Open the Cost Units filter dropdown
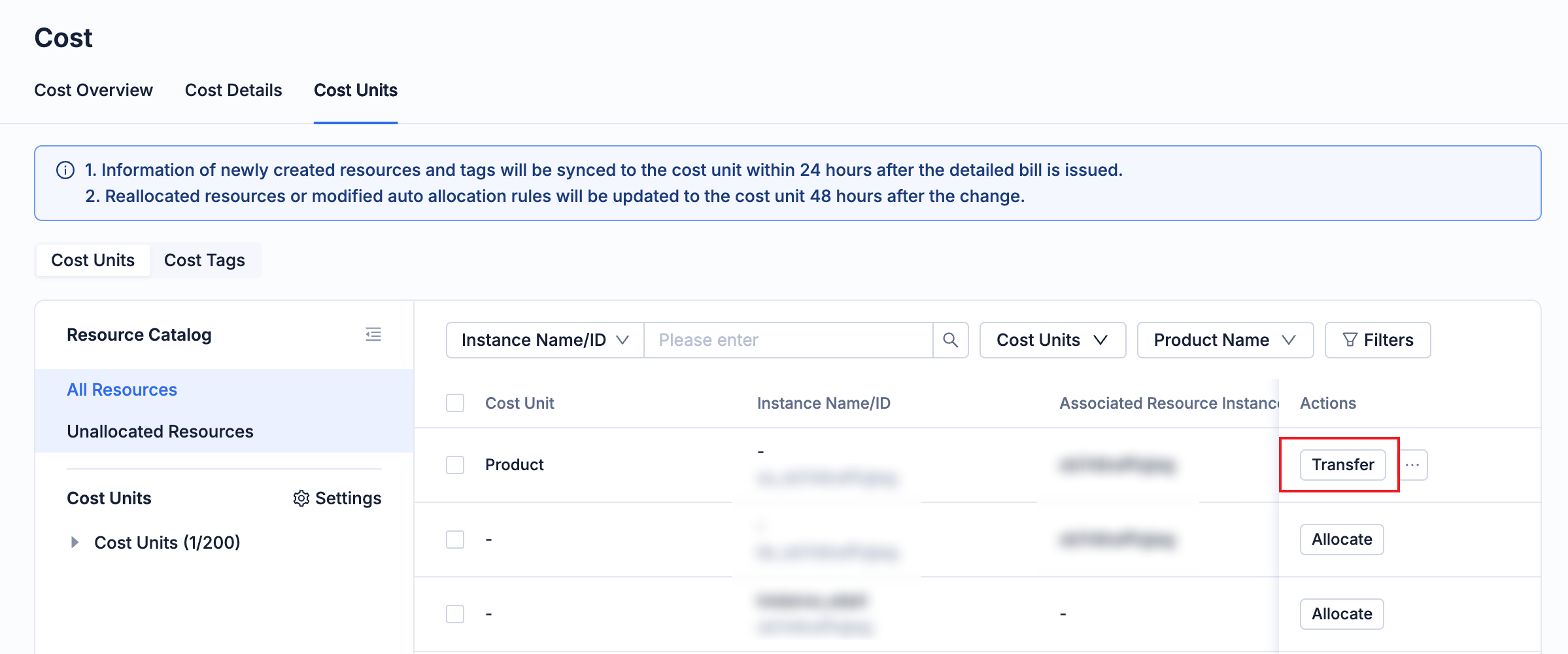Screen dimensions: 1568x654 click(1052, 340)
